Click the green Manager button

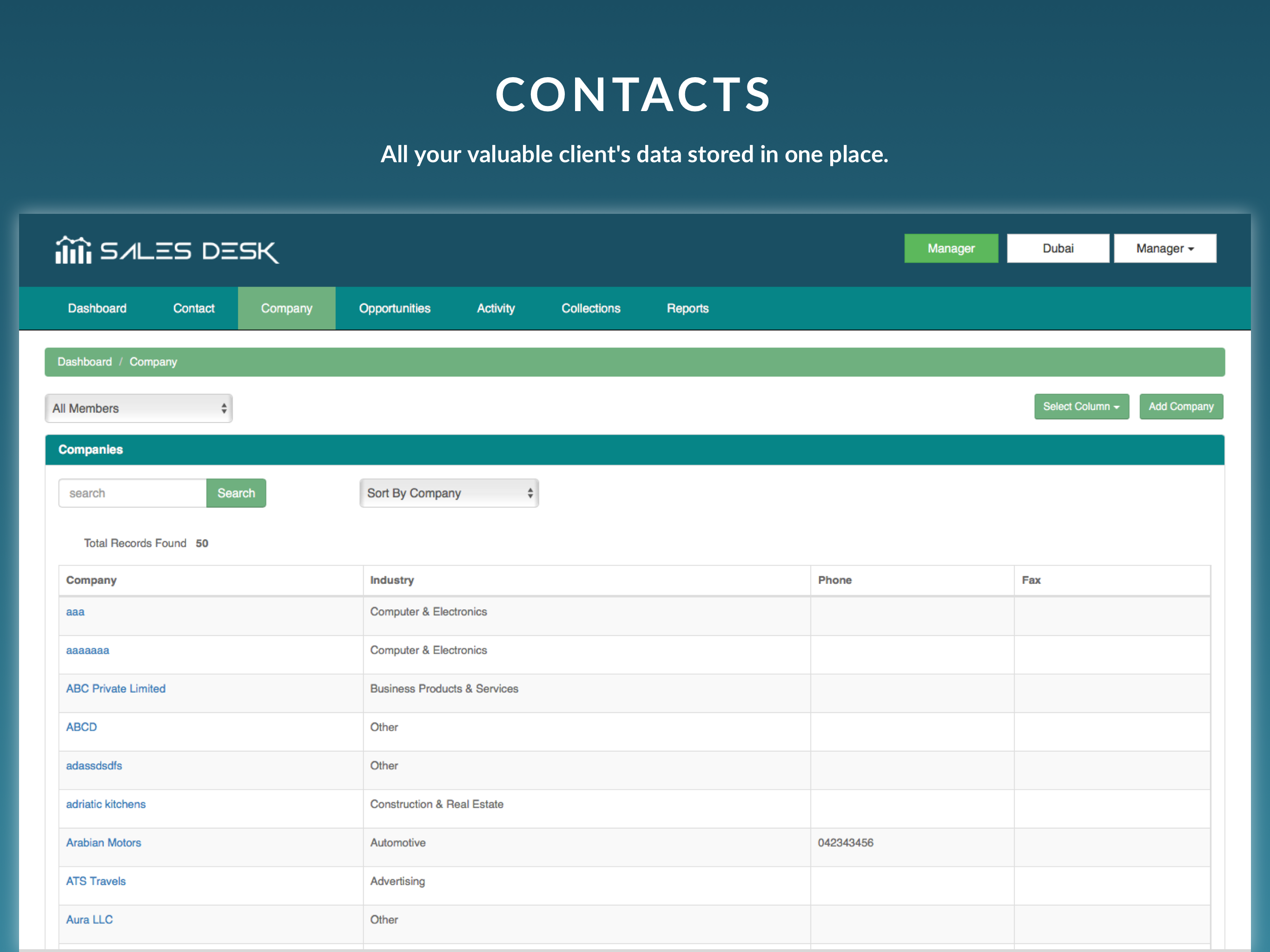pyautogui.click(x=951, y=248)
